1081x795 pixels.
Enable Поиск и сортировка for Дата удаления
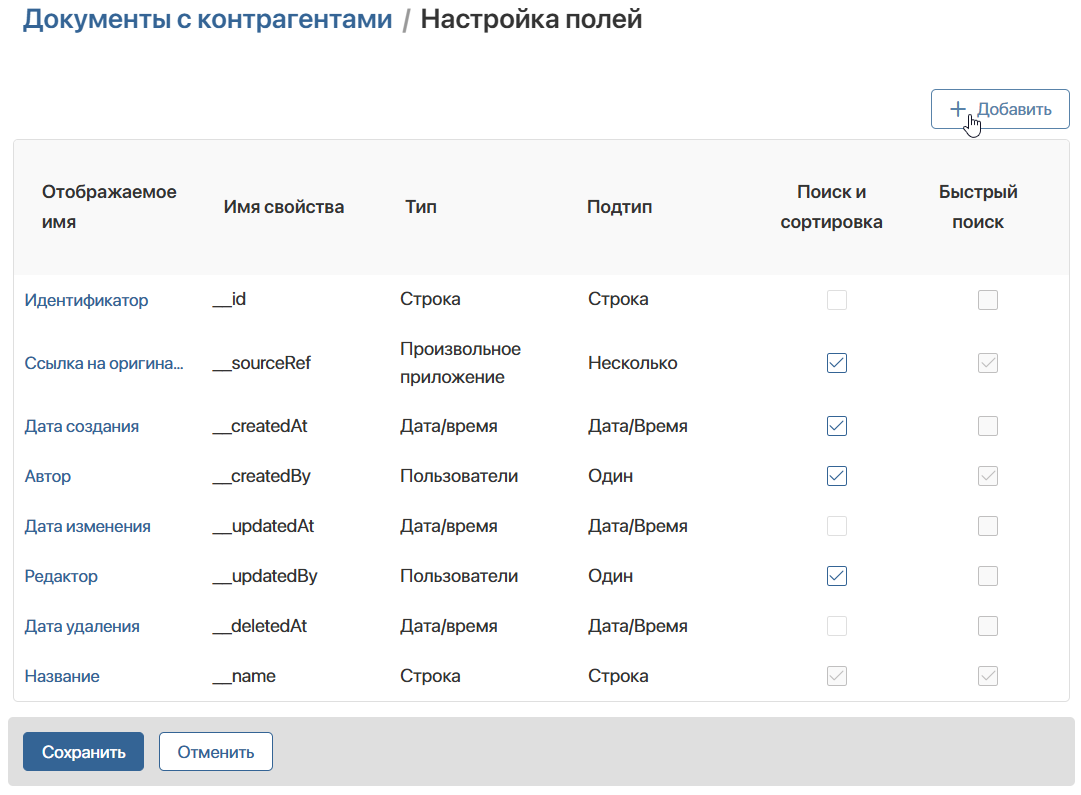tap(837, 626)
